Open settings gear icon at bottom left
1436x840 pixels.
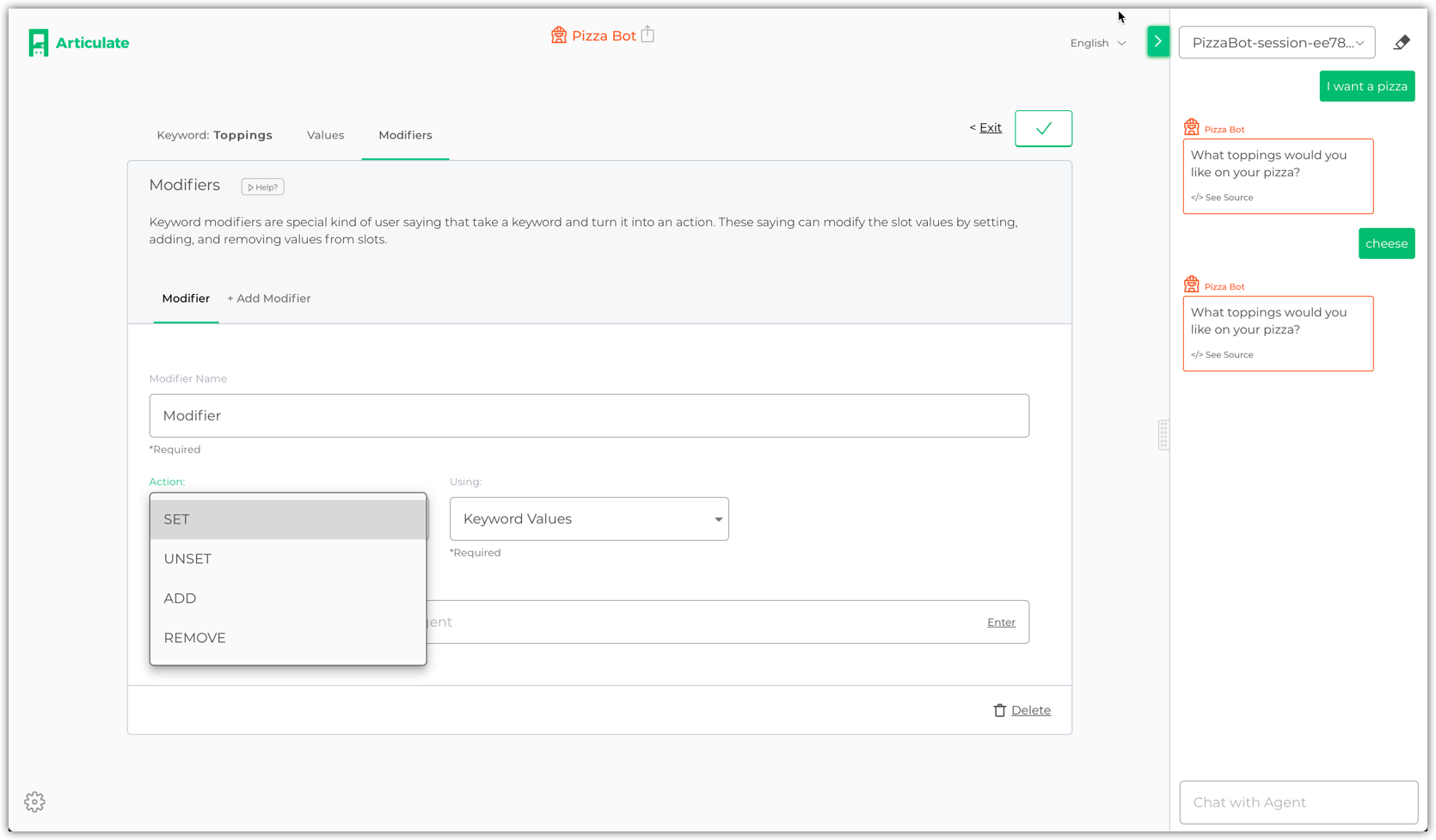coord(34,802)
